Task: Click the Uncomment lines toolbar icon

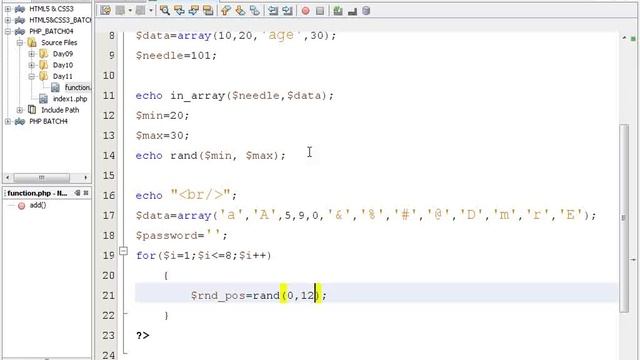Action: (x=352, y=11)
